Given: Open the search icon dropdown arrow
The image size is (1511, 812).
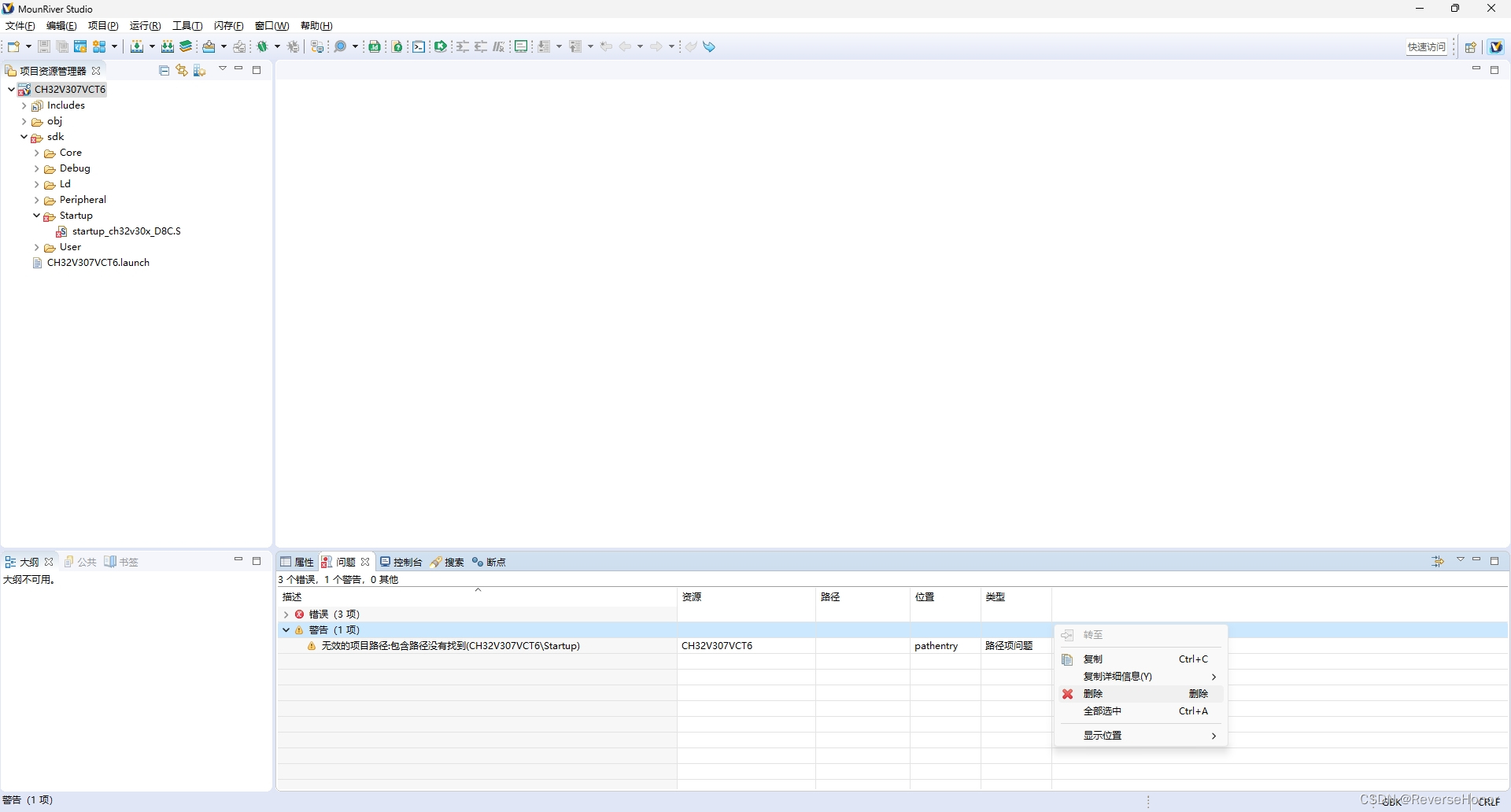Looking at the screenshot, I should pyautogui.click(x=355, y=46).
